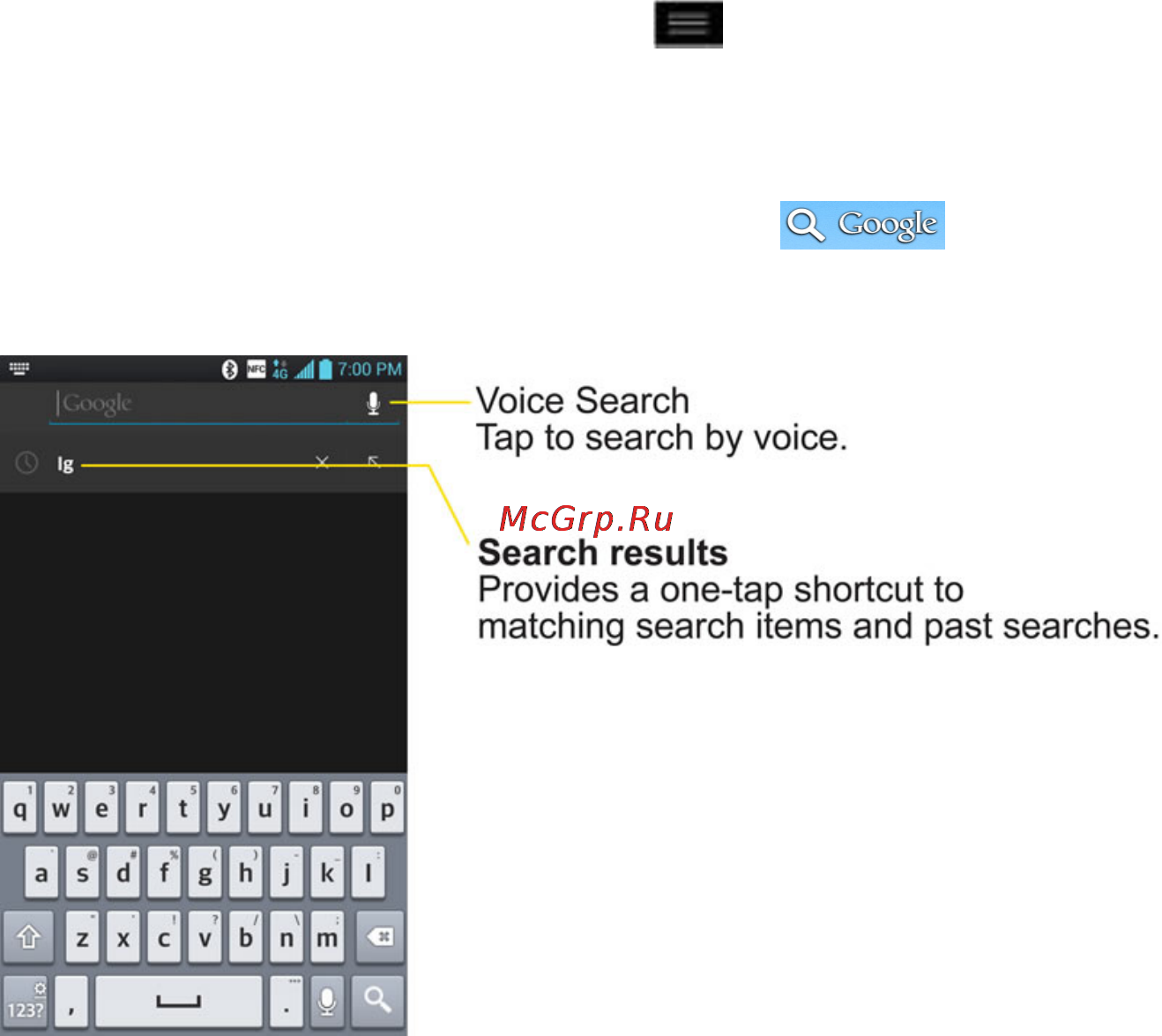Switch to the 123? symbols keyboard
Viewport: 1162px width, 1036px height.
point(26,1002)
